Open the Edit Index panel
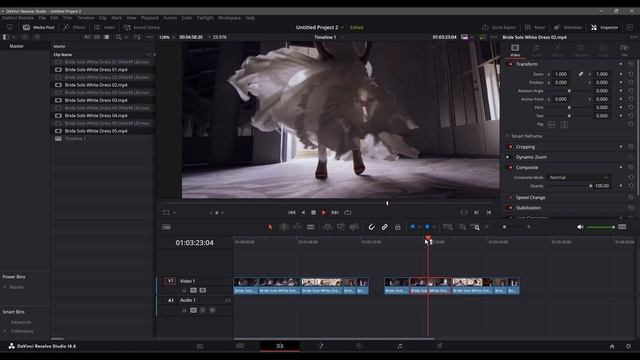 pyautogui.click(x=104, y=27)
